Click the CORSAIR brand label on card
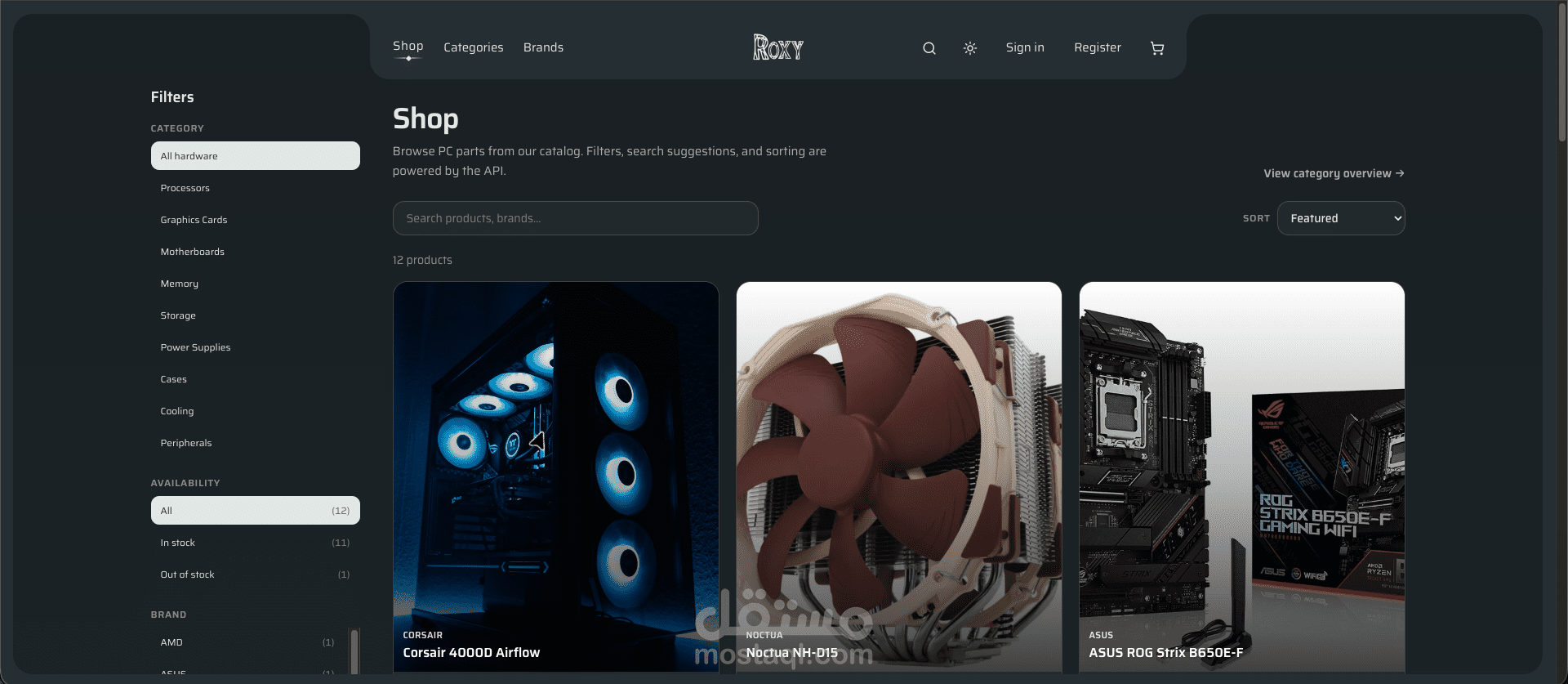This screenshot has height=684, width=1568. [422, 635]
